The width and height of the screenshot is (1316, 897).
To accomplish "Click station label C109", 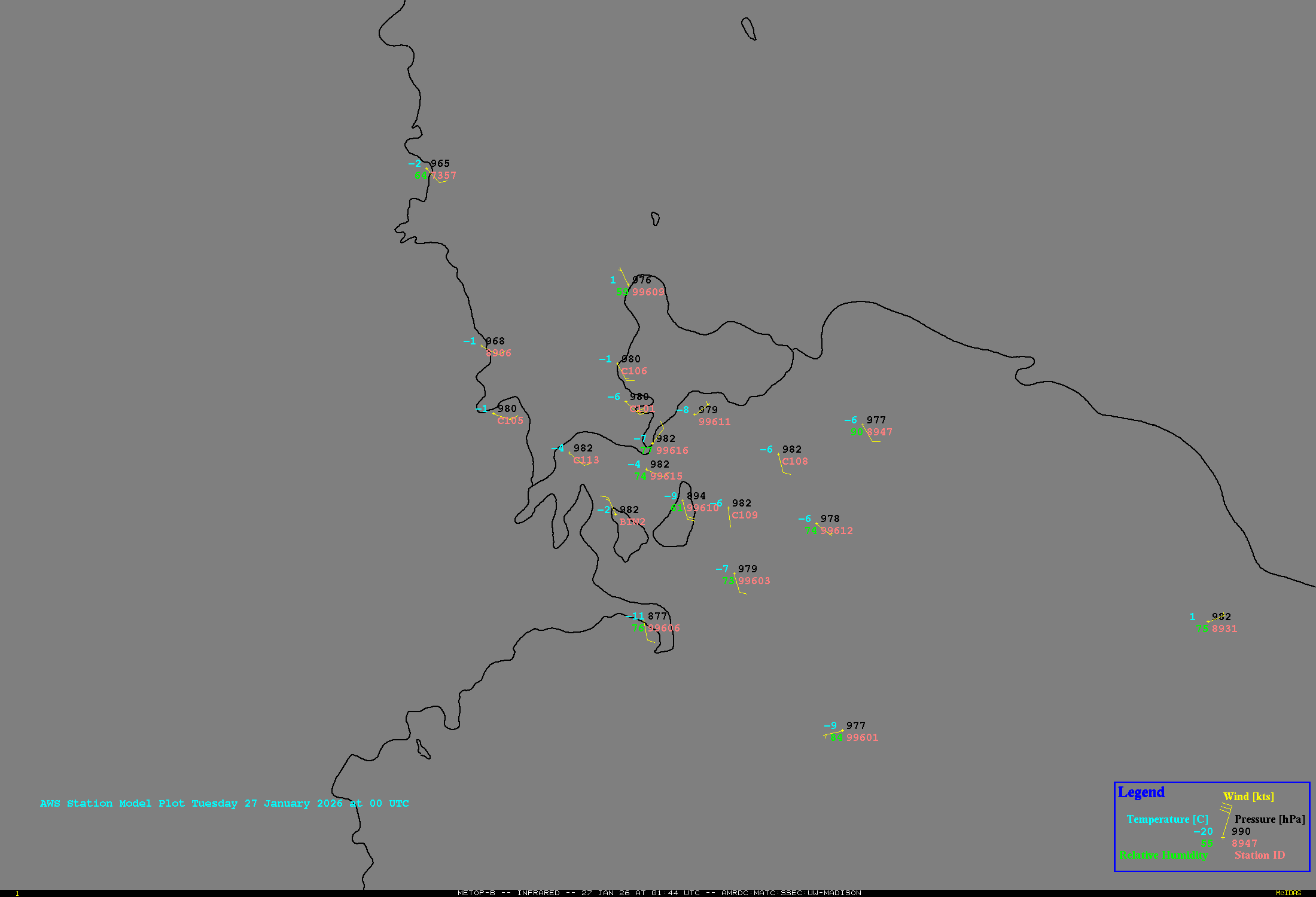I will pos(745,515).
